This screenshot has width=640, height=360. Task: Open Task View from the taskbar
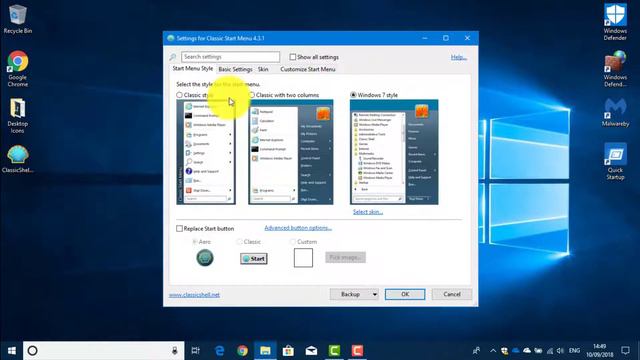pos(196,351)
